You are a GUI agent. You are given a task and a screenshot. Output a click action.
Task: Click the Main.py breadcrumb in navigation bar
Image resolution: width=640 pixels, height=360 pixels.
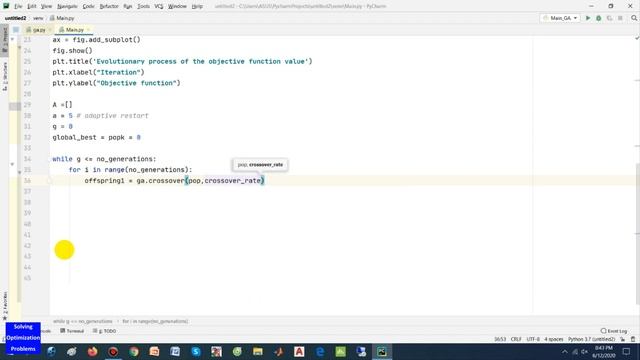point(62,18)
